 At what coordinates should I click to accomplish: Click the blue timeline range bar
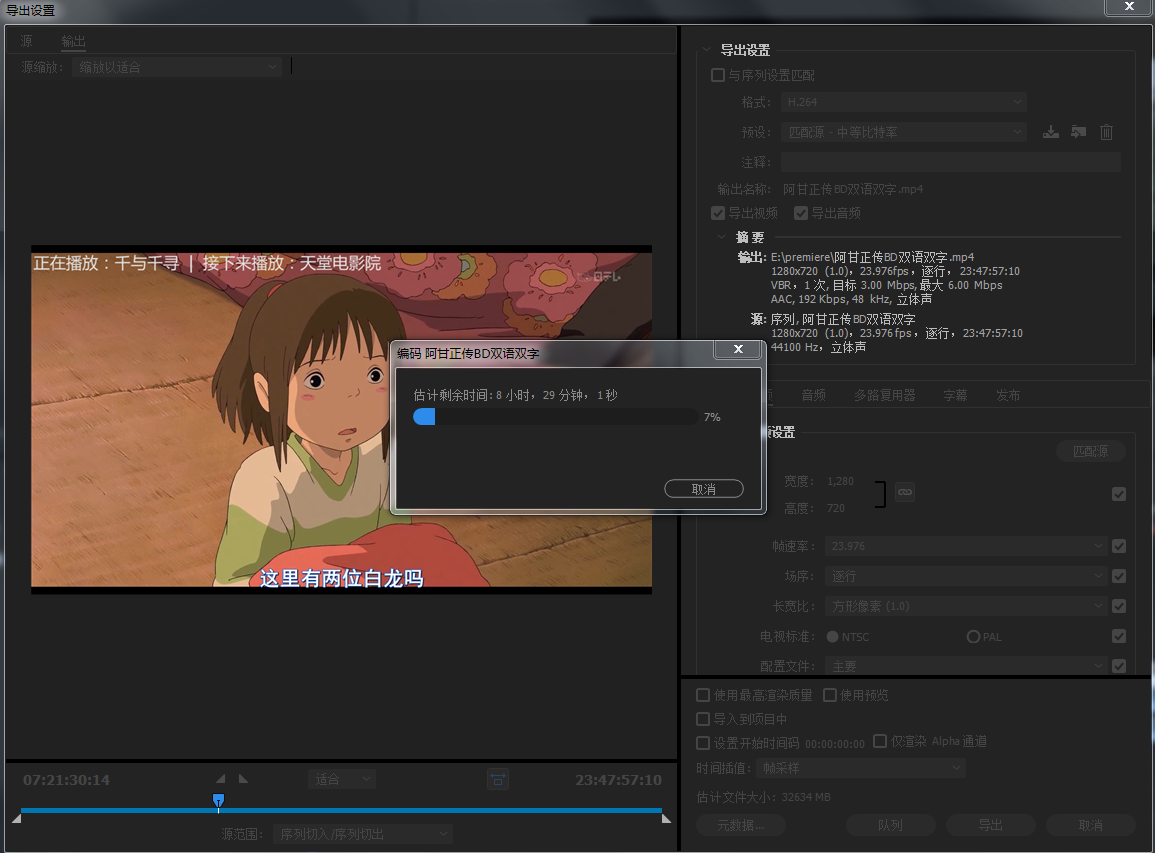pos(341,810)
